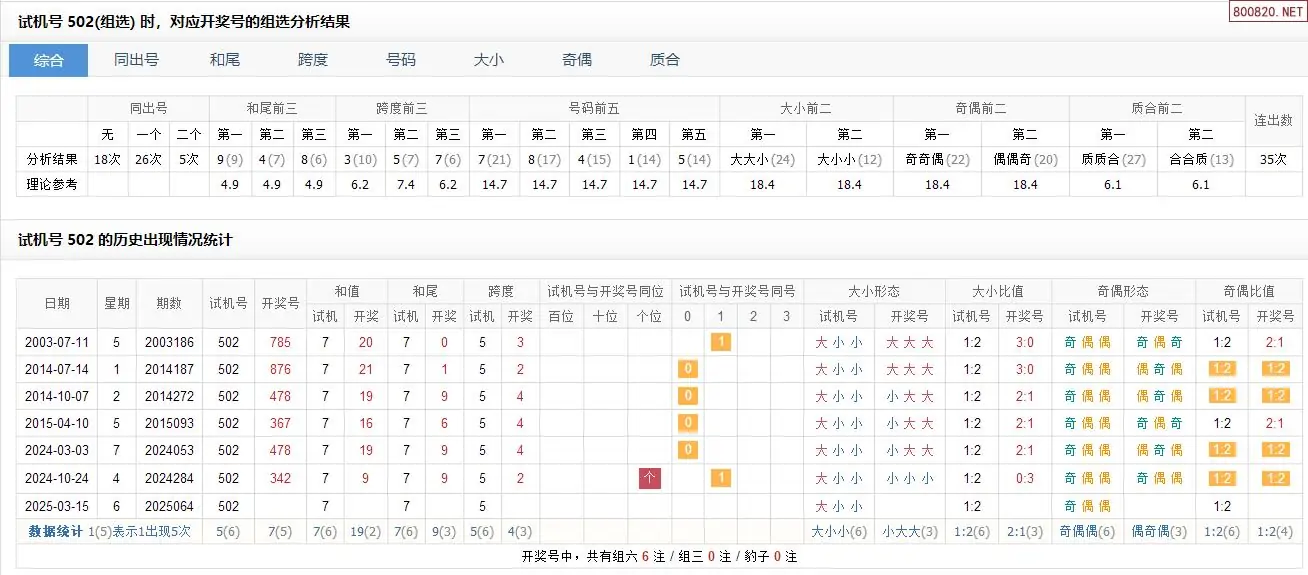
Task: Select the date cell 2014-07-14
Action: coord(58,369)
